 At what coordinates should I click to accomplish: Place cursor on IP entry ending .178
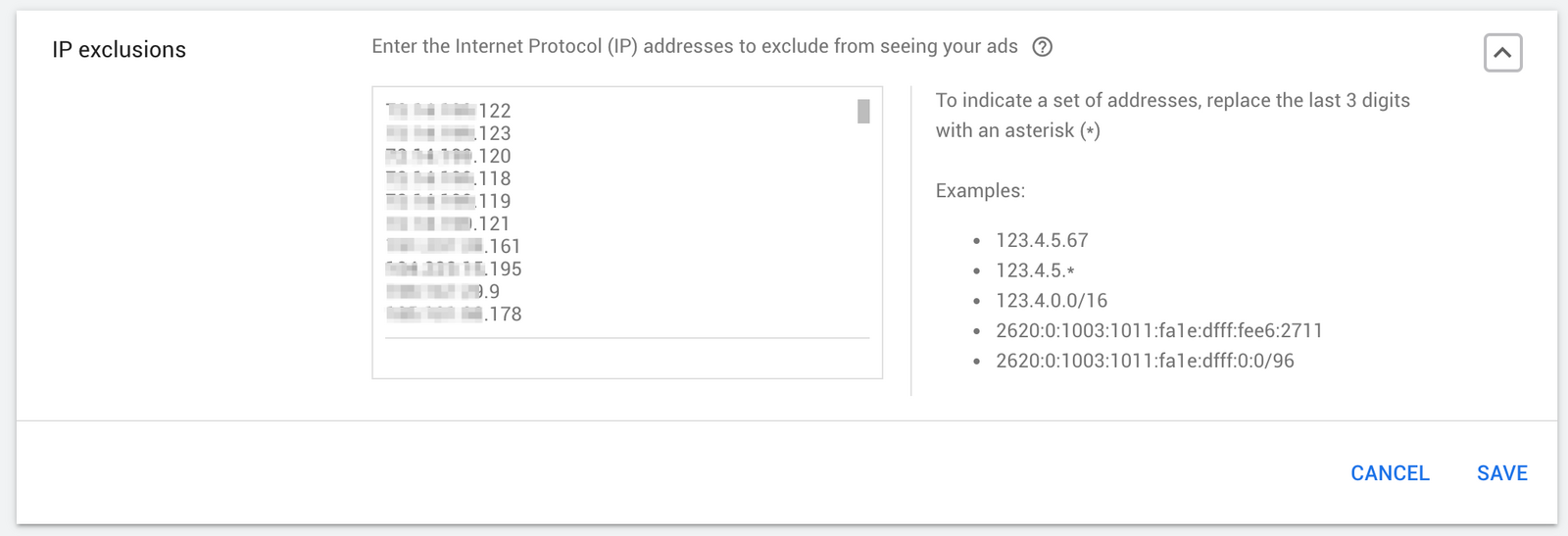[x=453, y=314]
